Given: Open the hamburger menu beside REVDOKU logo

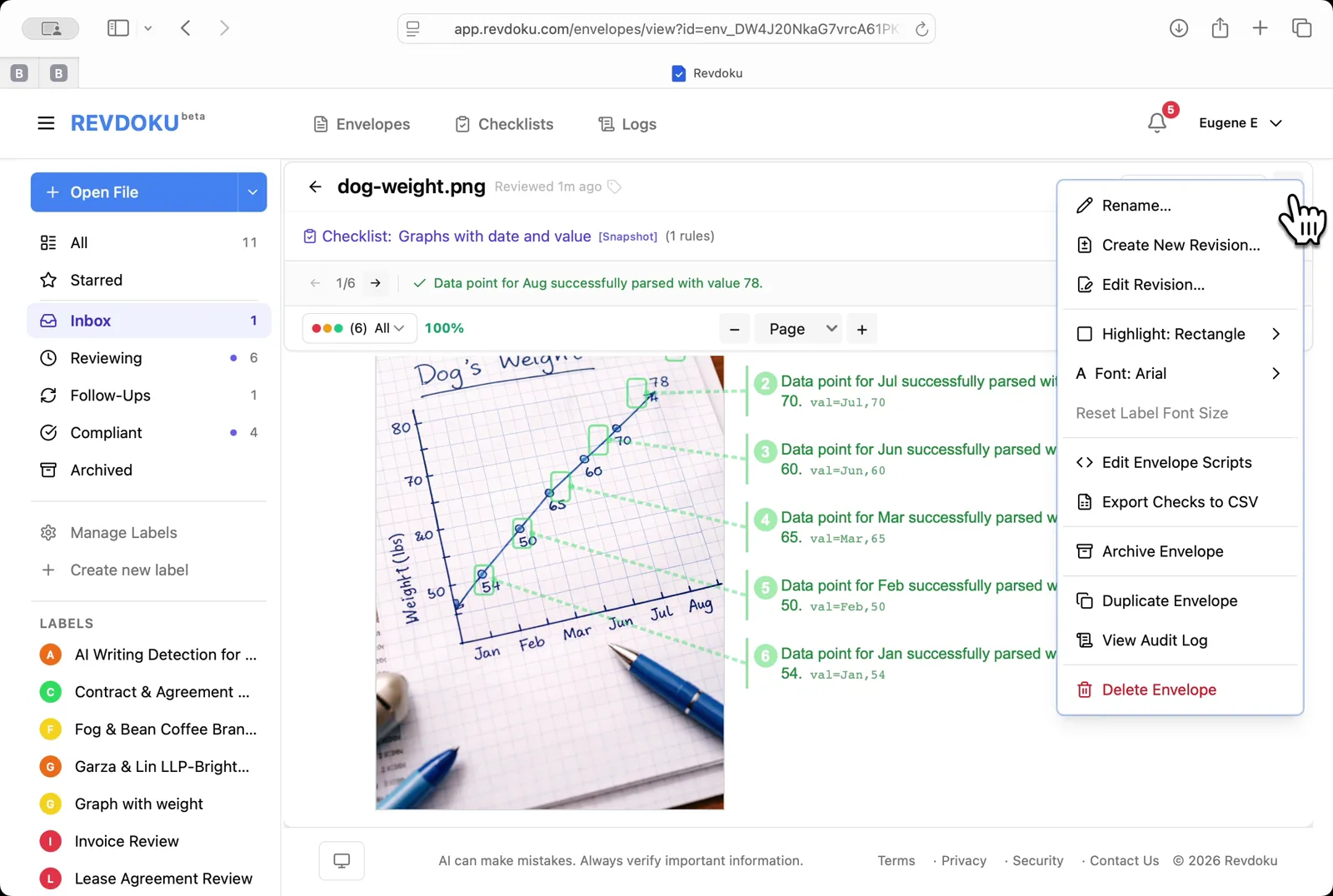Looking at the screenshot, I should tap(46, 123).
